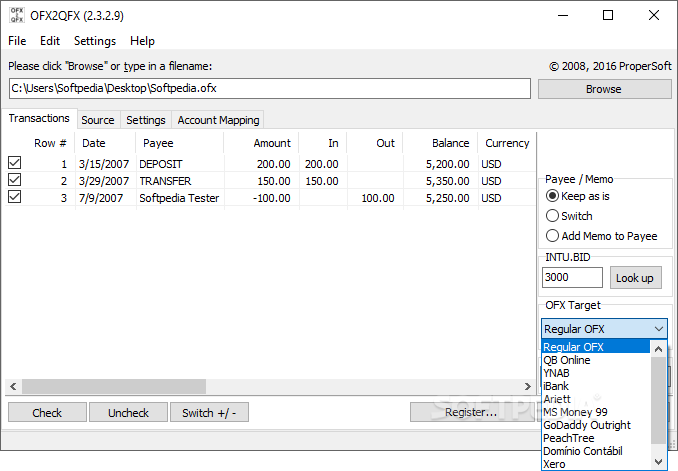Choose iBank from the target list

[x=596, y=386]
